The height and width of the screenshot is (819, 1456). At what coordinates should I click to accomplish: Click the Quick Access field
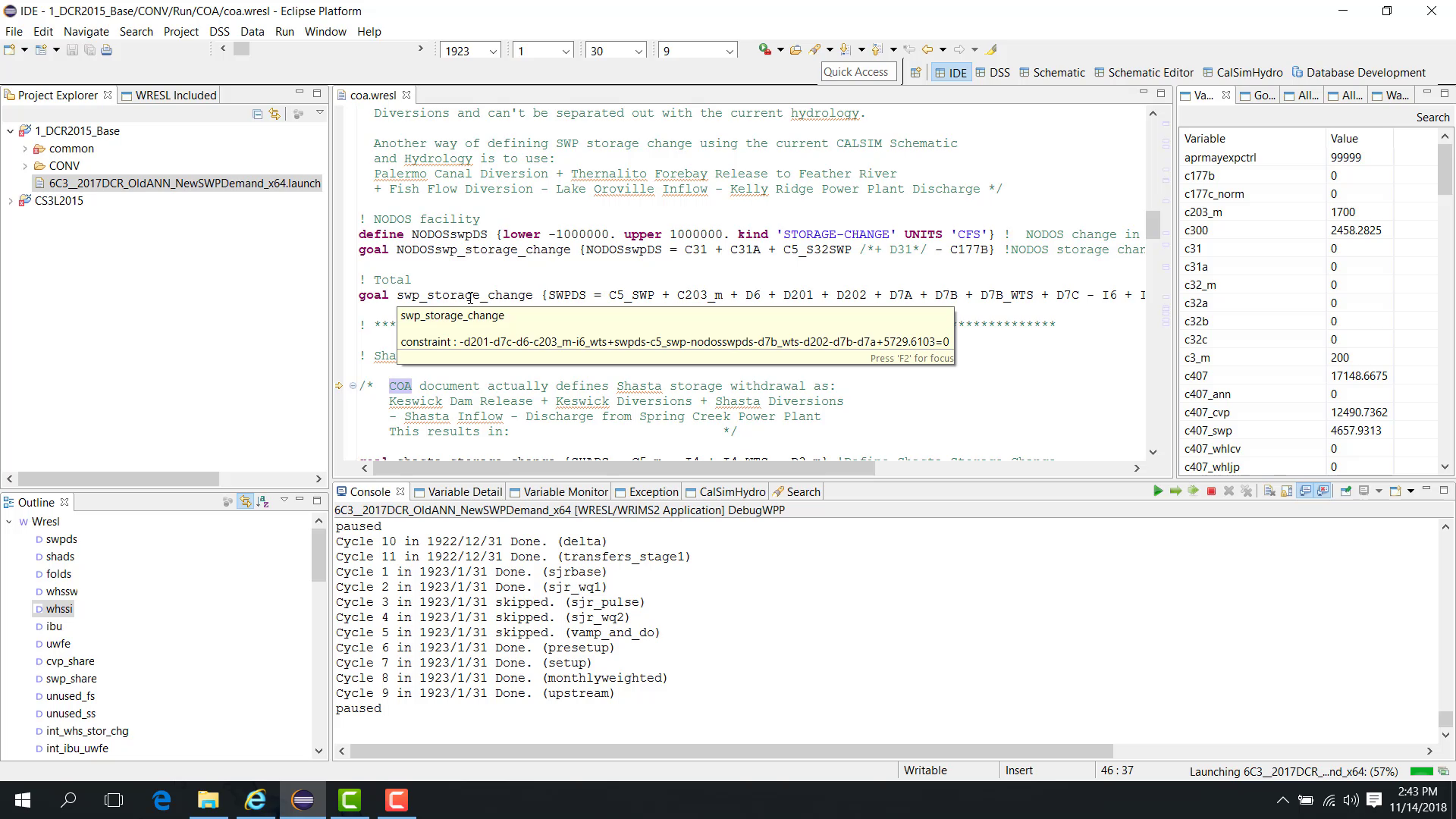point(858,72)
